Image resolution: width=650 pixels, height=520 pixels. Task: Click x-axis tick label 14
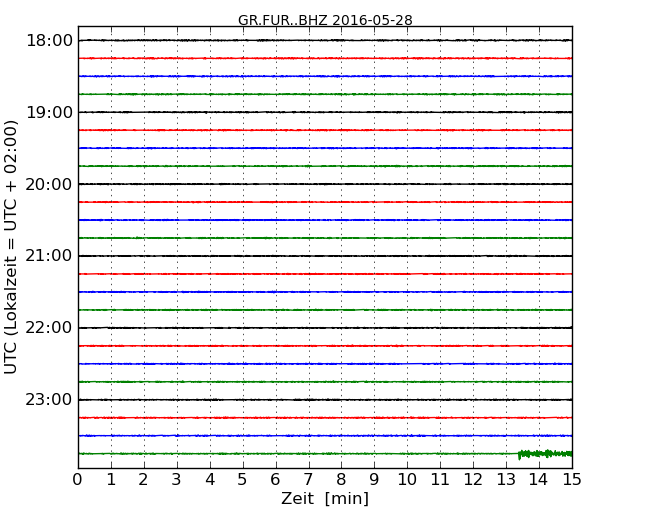(x=539, y=479)
